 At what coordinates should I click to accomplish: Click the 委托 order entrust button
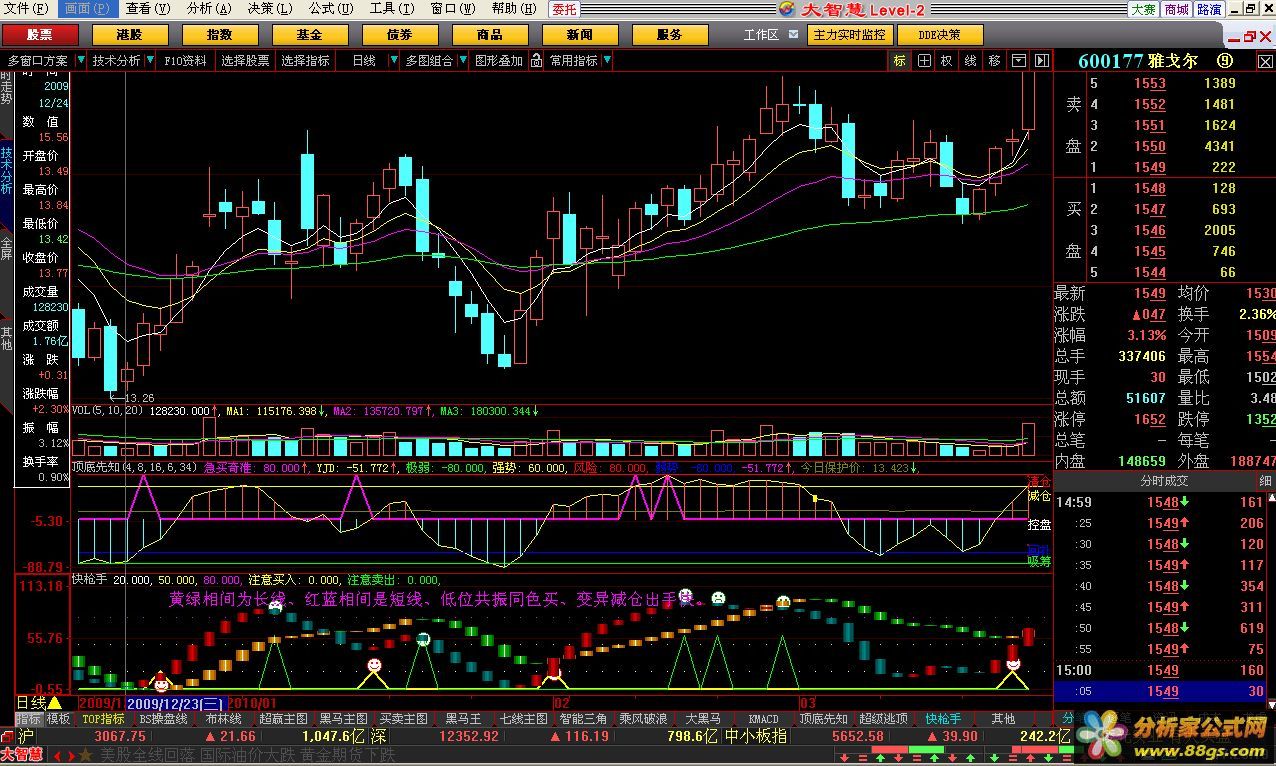(564, 9)
